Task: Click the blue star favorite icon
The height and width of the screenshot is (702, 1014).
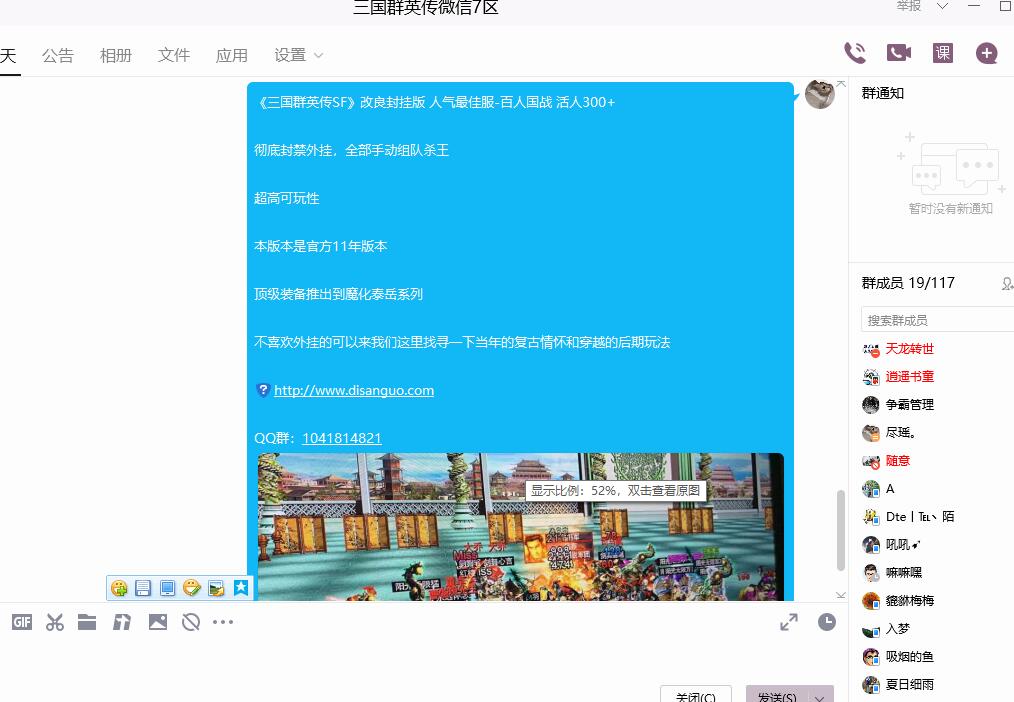Action: click(x=241, y=588)
